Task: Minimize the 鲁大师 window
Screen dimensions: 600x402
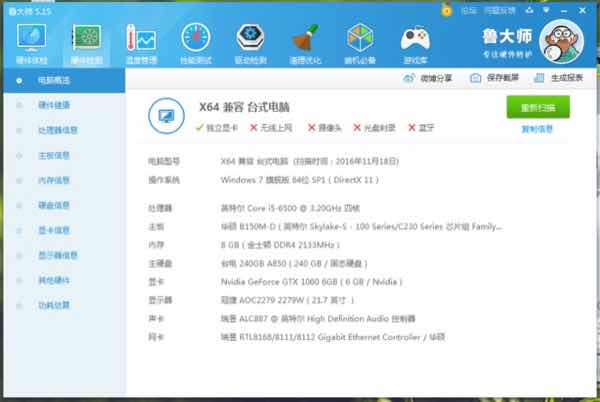Action: click(x=564, y=11)
